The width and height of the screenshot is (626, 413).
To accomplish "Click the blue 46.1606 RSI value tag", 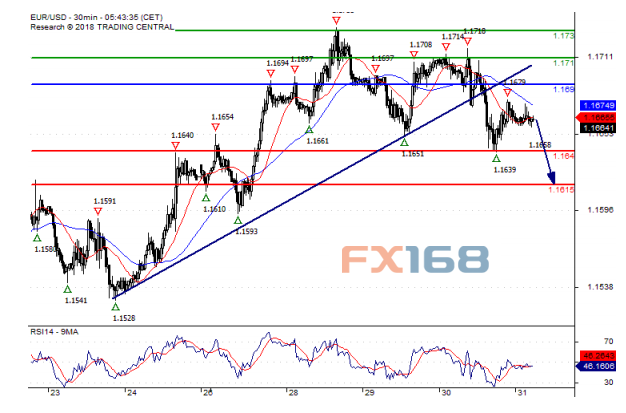I will pyautogui.click(x=596, y=366).
